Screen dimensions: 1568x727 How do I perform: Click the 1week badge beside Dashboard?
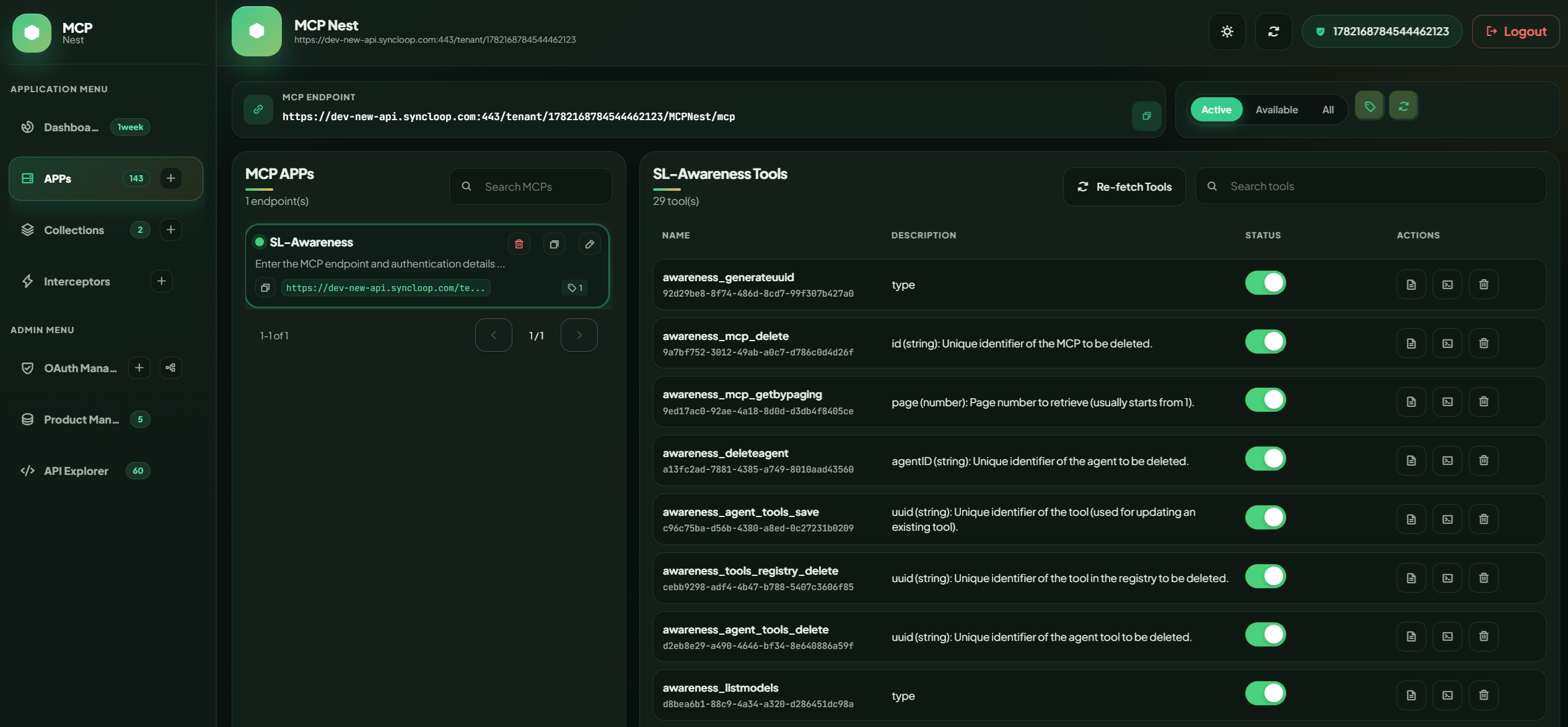click(x=130, y=127)
